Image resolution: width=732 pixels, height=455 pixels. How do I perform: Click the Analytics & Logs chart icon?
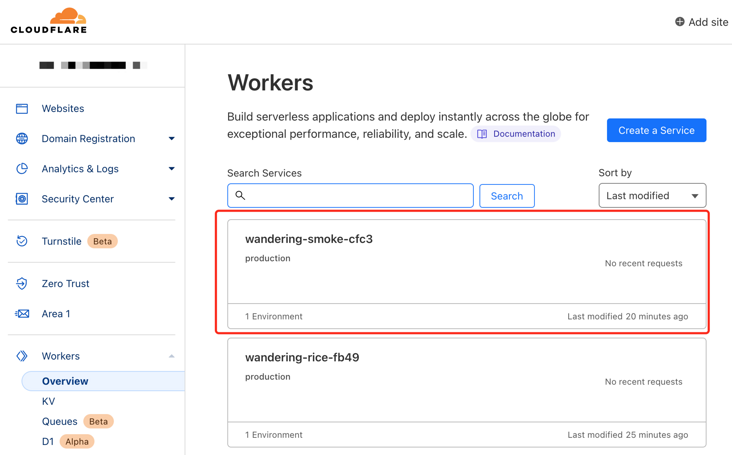click(x=22, y=169)
